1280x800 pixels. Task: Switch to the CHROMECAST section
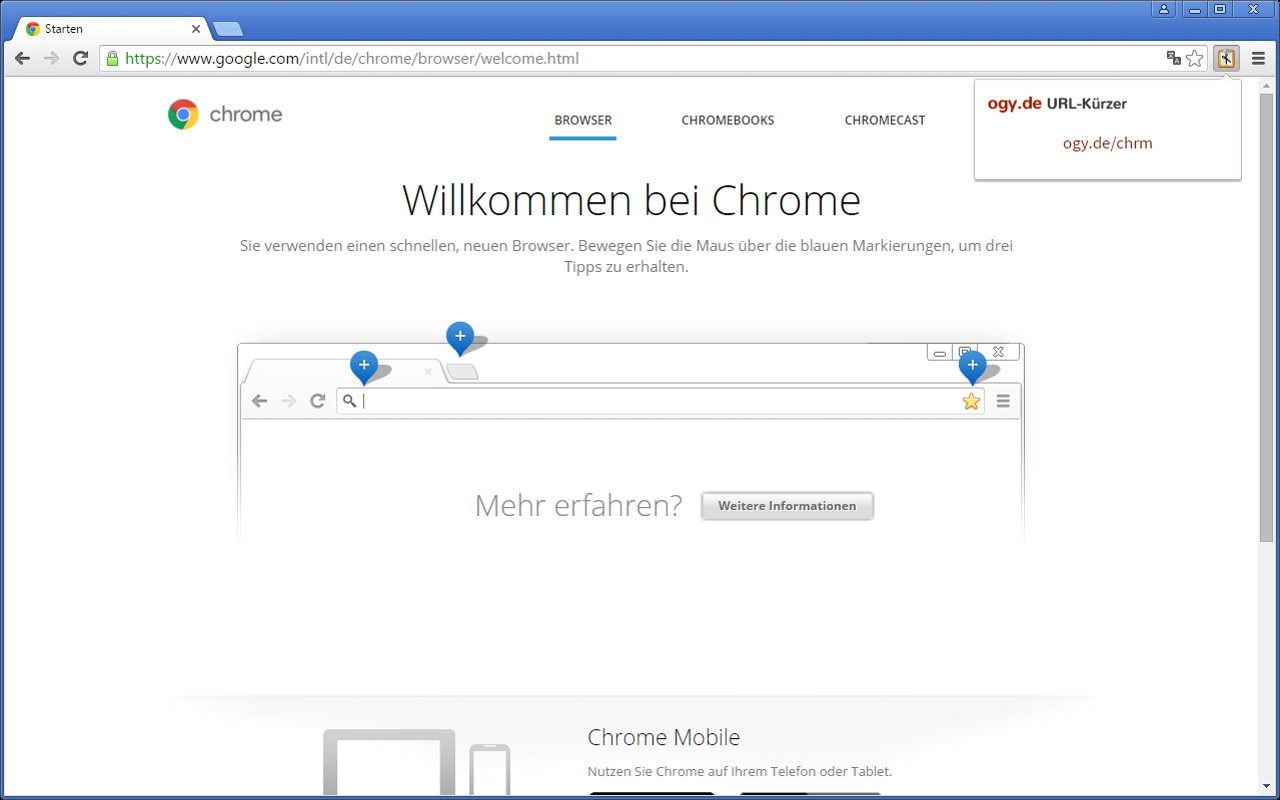pos(885,119)
